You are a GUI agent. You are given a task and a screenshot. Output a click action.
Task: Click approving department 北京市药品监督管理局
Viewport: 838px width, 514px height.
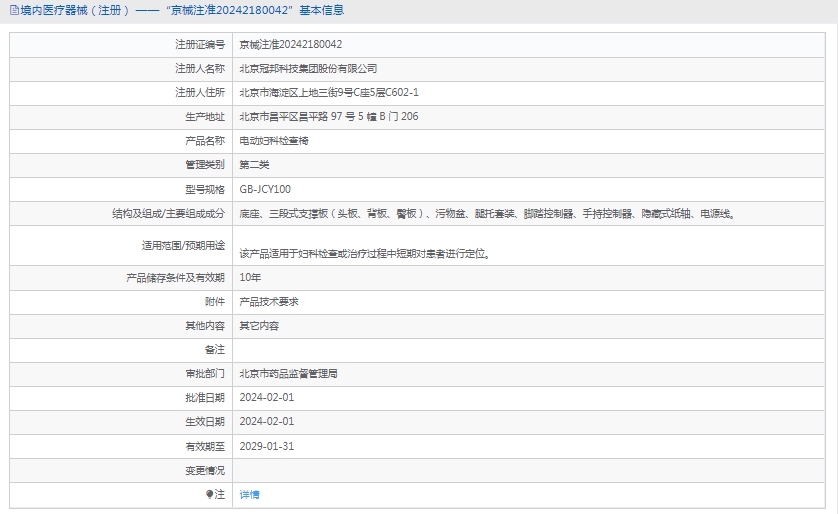[x=288, y=373]
